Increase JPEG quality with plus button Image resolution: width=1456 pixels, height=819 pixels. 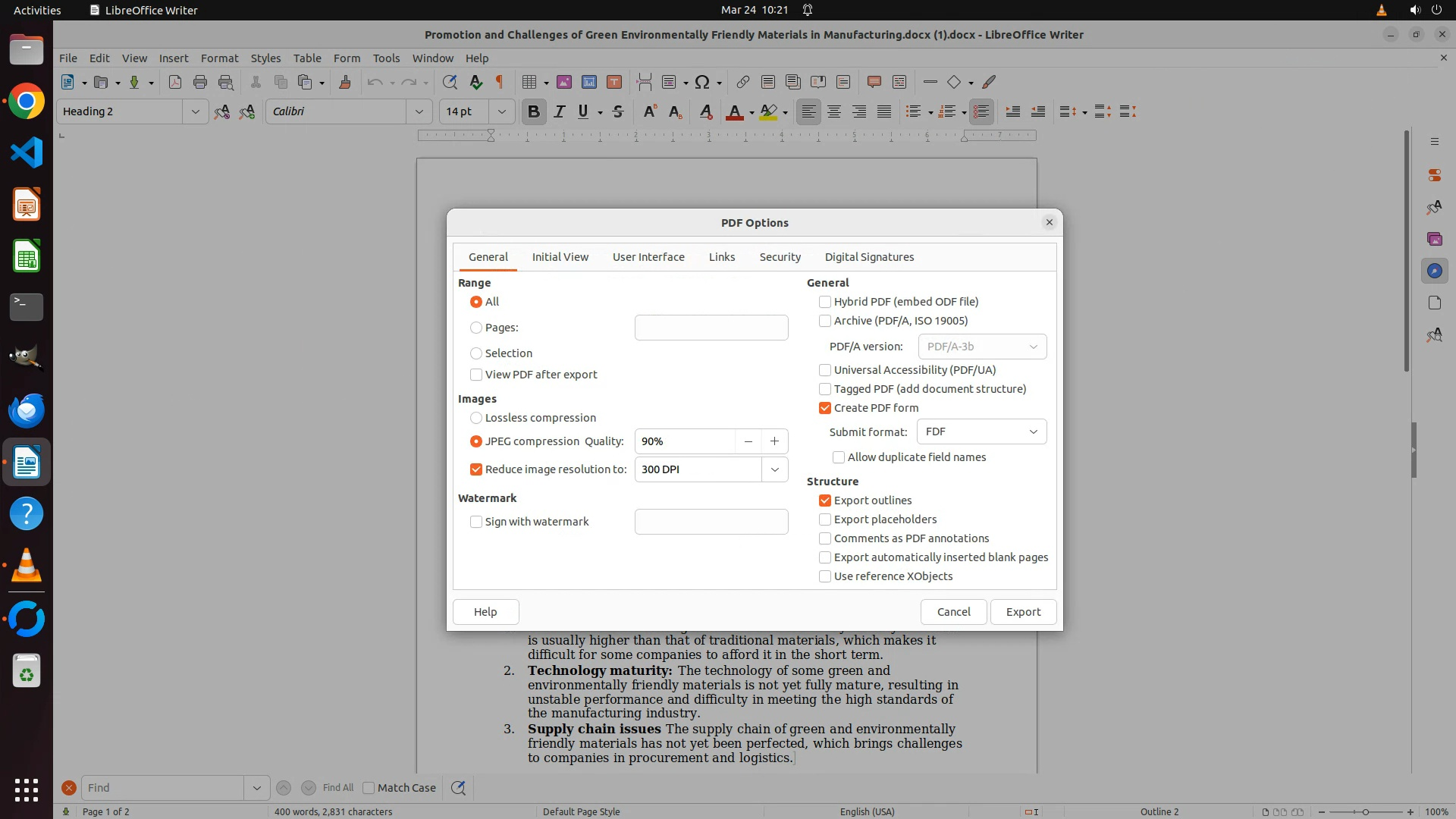774,441
